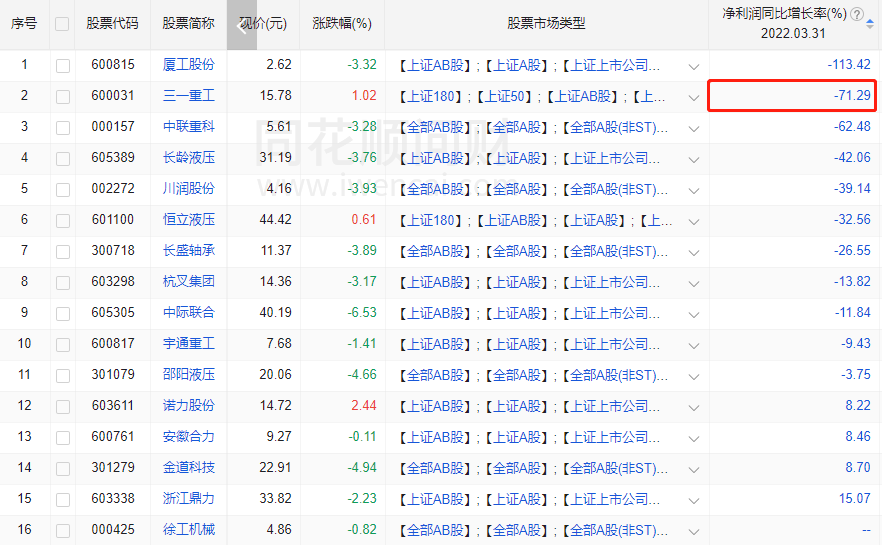
Task: Check the box for 002272 川润股份
Action: pos(63,190)
